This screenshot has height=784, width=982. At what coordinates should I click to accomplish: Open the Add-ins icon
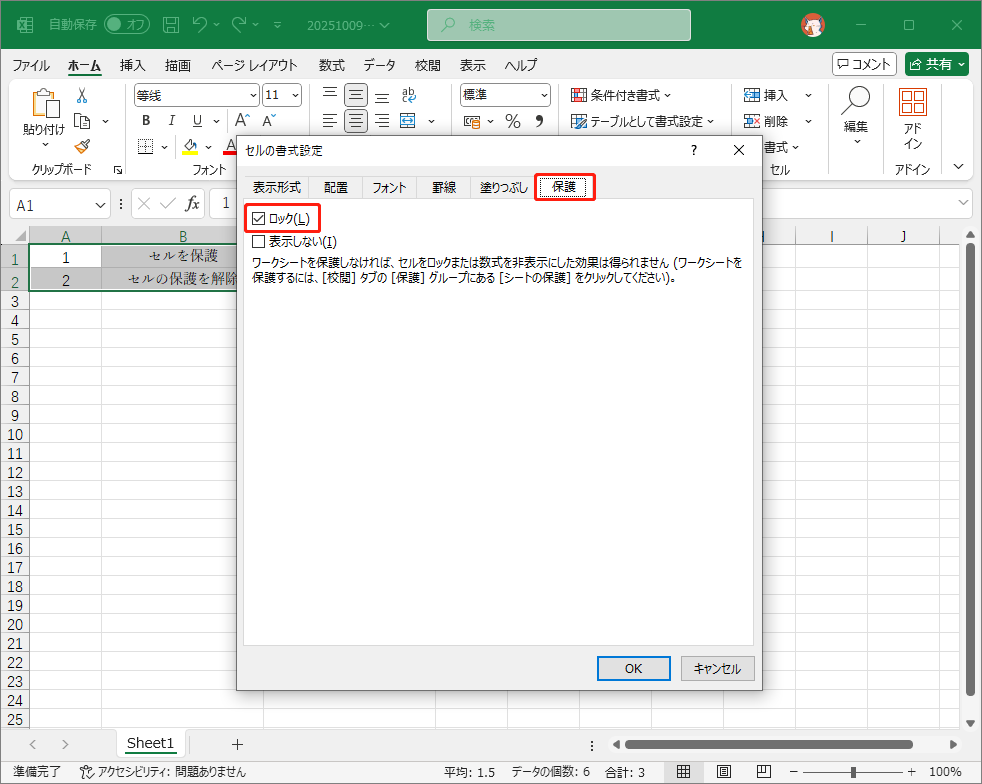click(912, 117)
